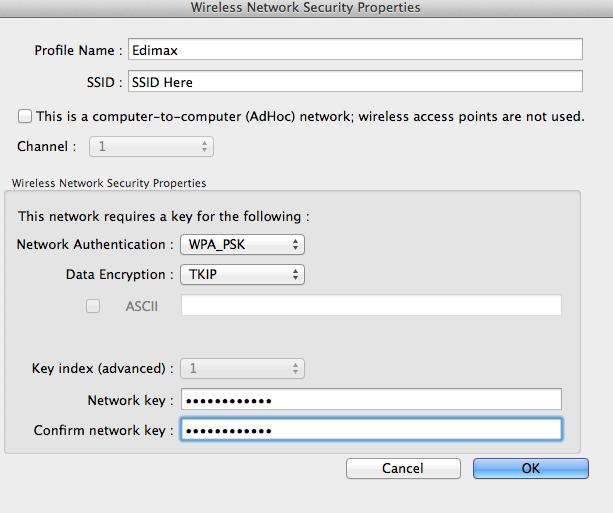Confirm settings with the OK button
The width and height of the screenshot is (613, 513).
point(531,468)
